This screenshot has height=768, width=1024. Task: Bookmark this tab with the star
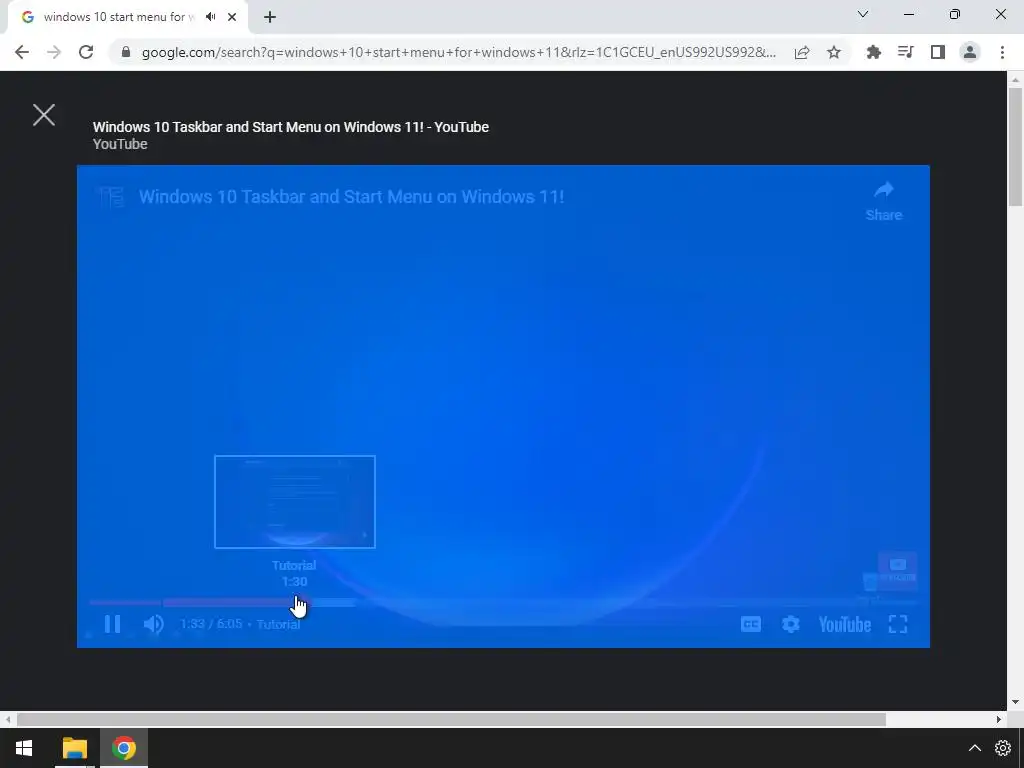pos(834,52)
